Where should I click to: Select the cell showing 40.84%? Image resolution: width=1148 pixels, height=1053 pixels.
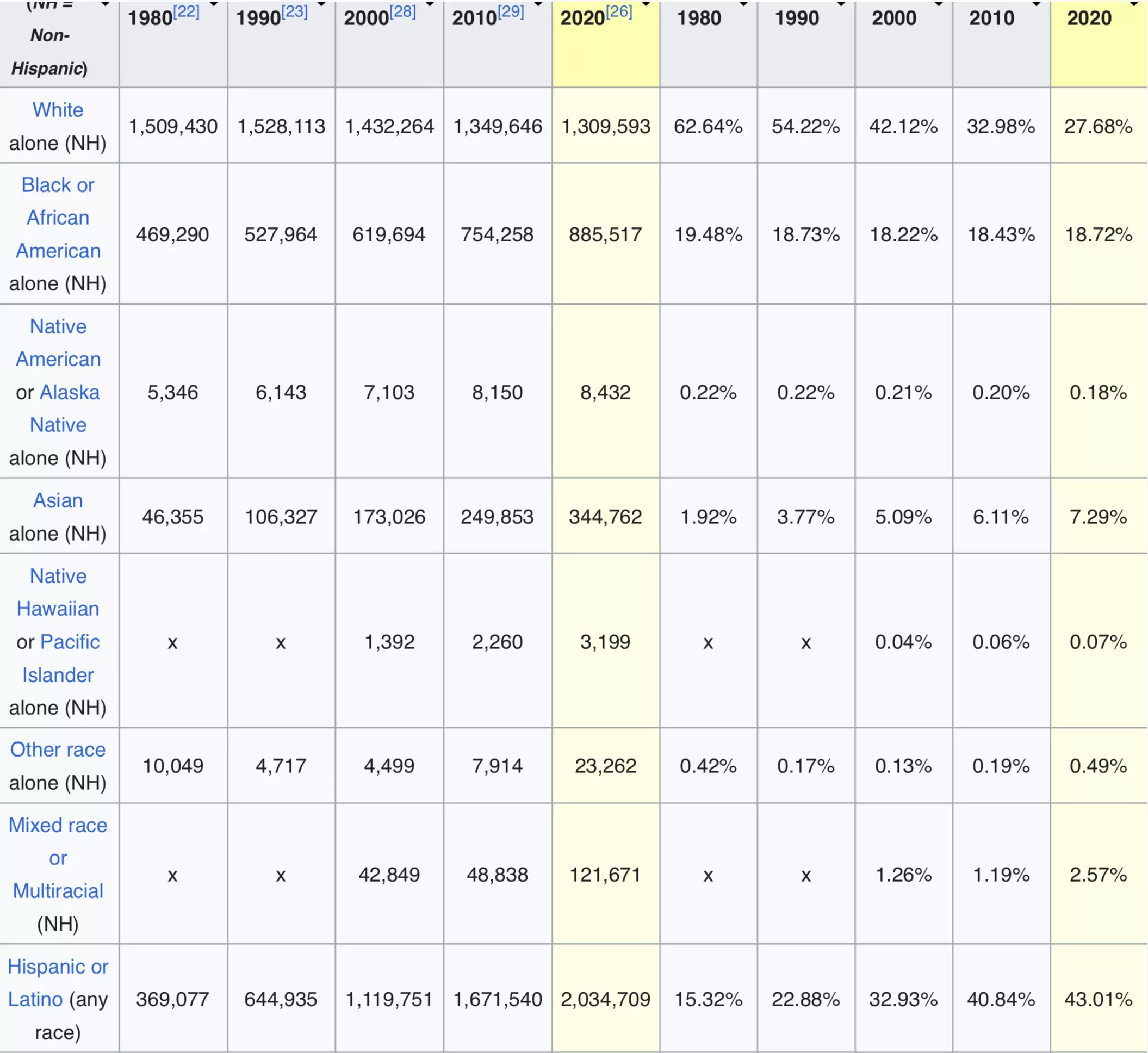[x=1001, y=998]
